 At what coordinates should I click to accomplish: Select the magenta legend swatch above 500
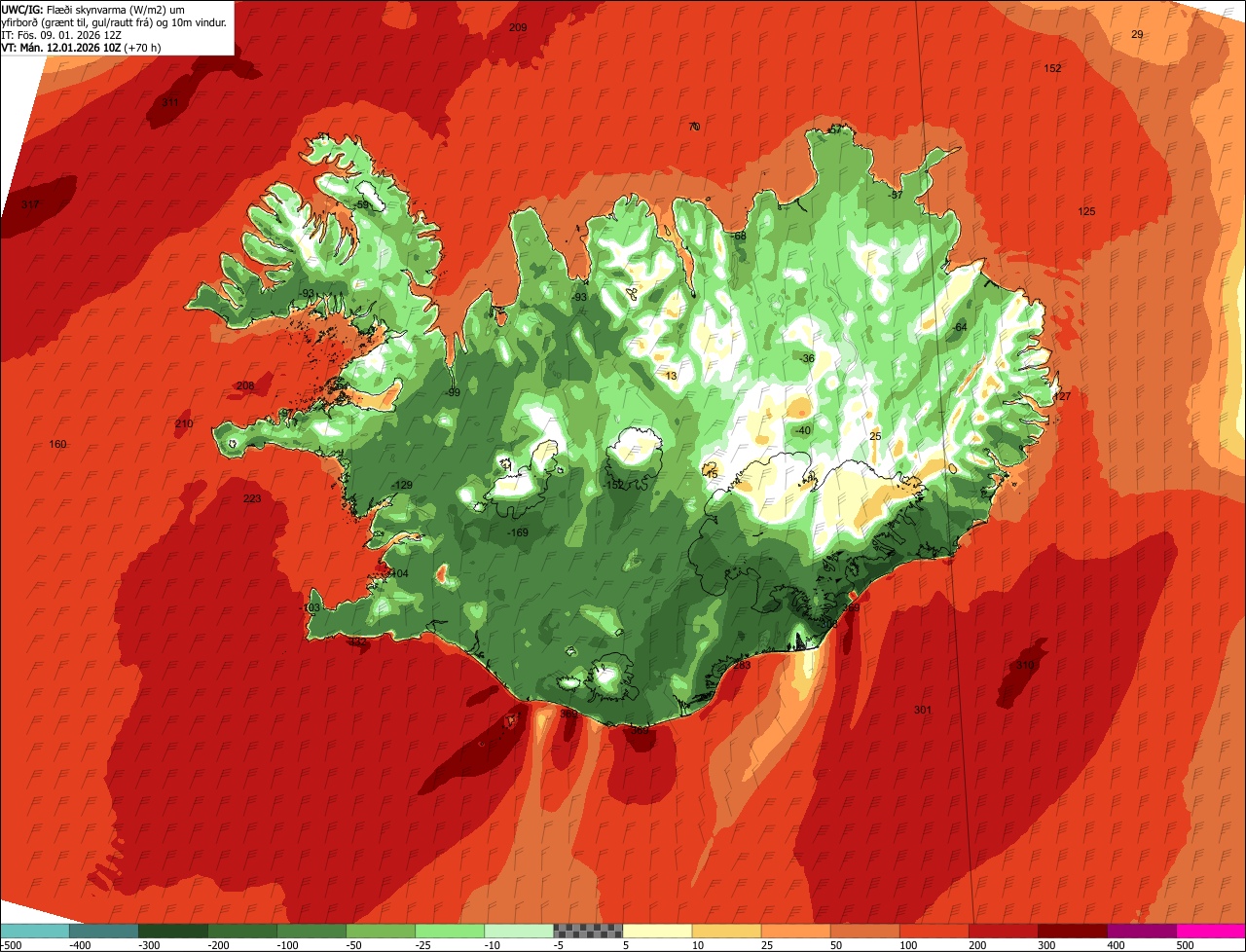[x=1211, y=930]
